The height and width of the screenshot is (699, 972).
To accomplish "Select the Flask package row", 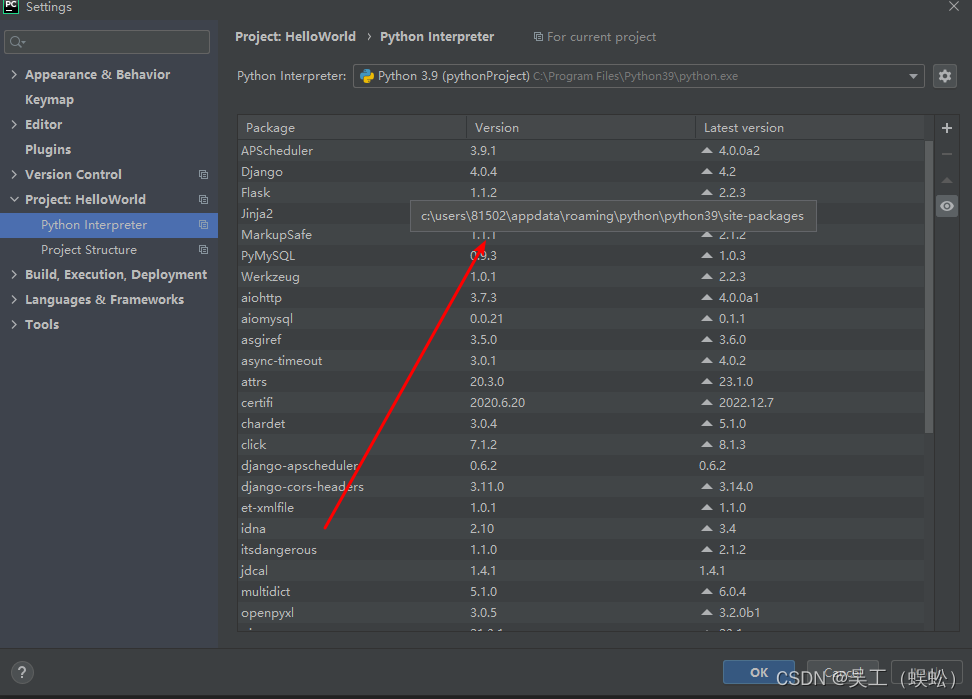I will point(581,193).
